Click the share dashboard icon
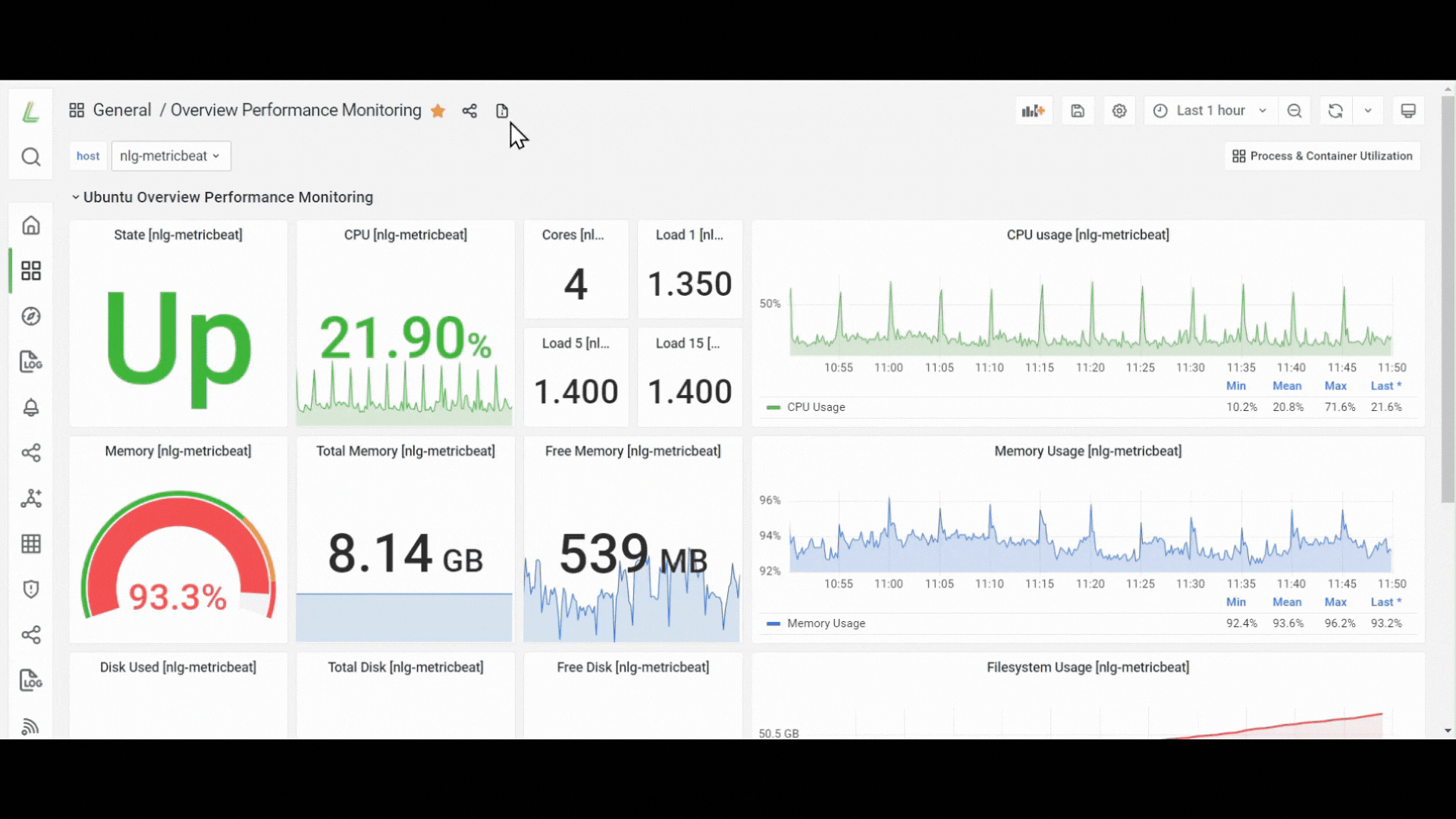1456x819 pixels. click(469, 111)
